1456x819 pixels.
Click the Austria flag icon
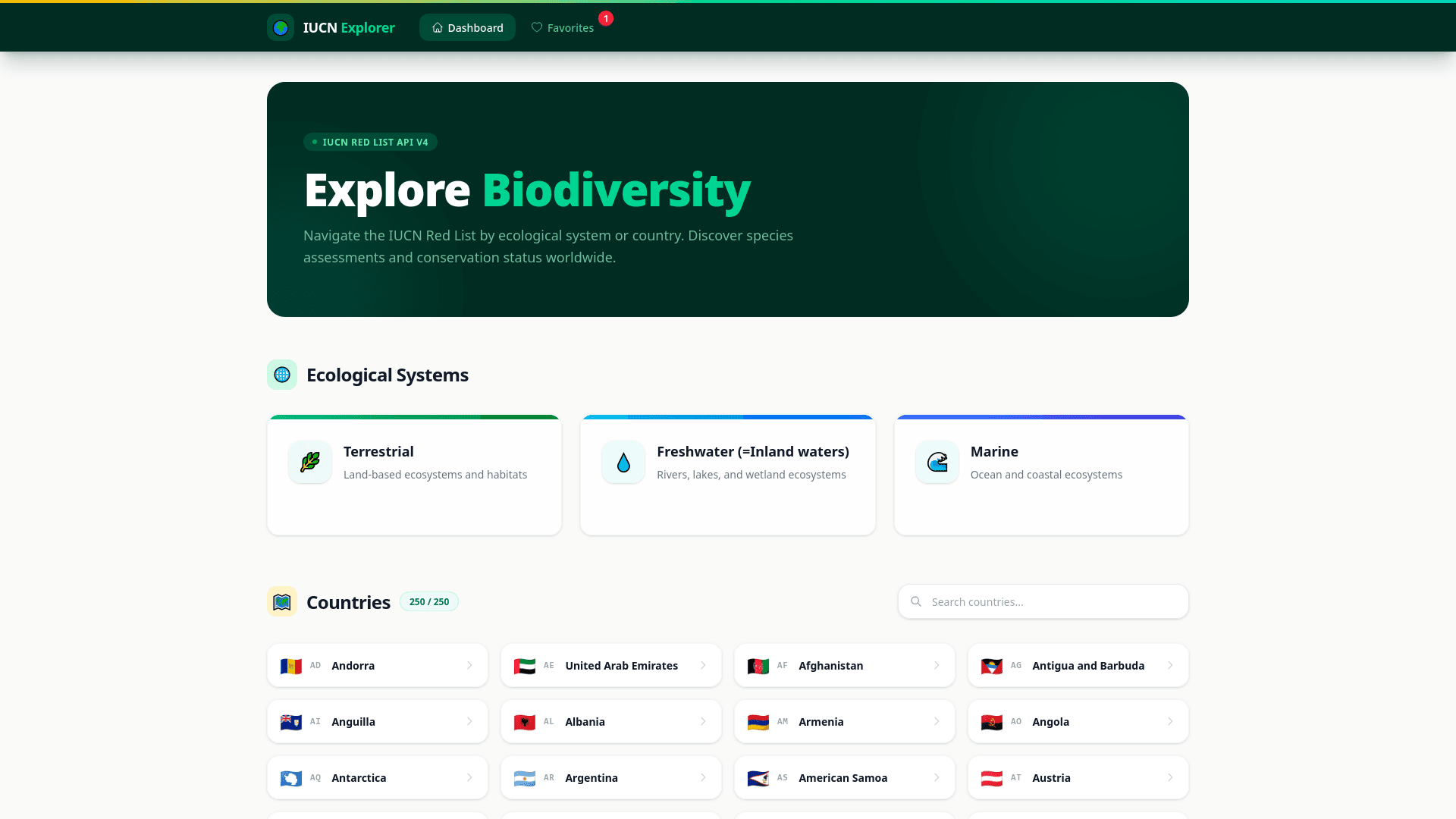[x=992, y=778]
